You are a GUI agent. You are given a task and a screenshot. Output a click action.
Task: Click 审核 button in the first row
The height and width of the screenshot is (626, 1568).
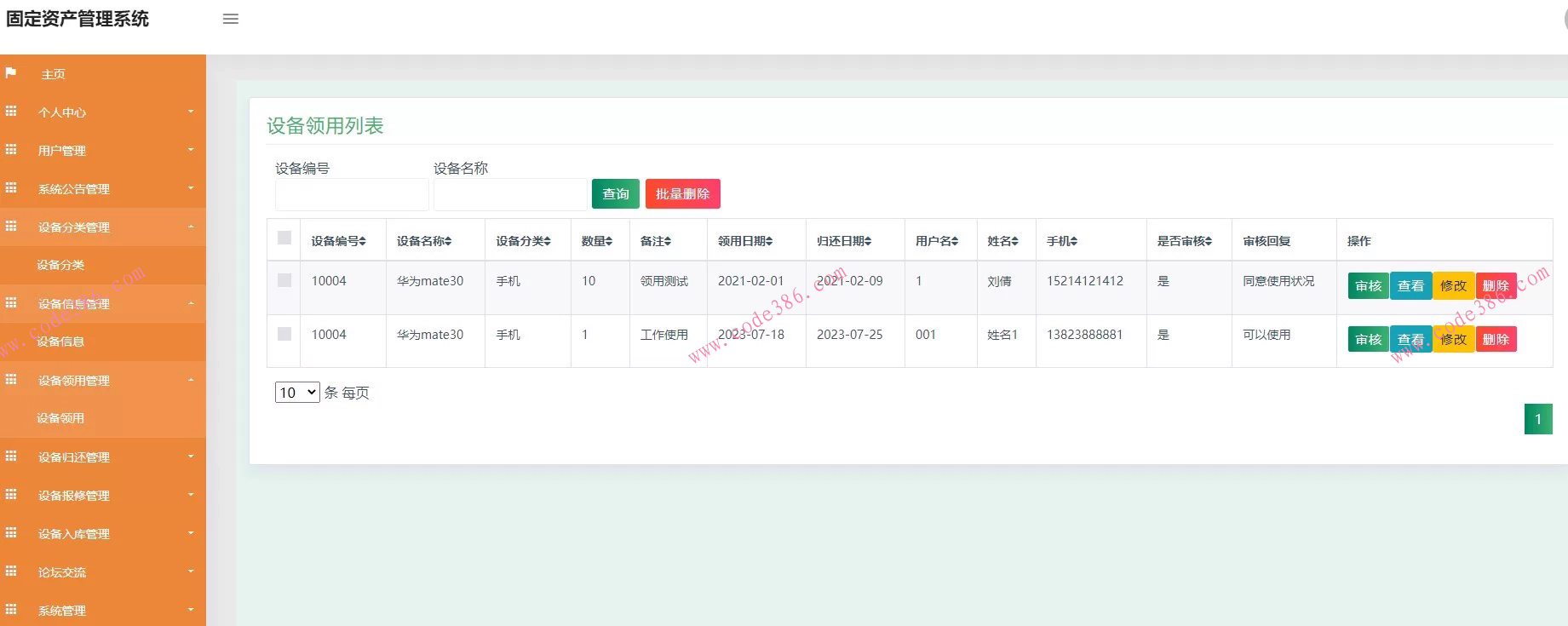click(1368, 286)
